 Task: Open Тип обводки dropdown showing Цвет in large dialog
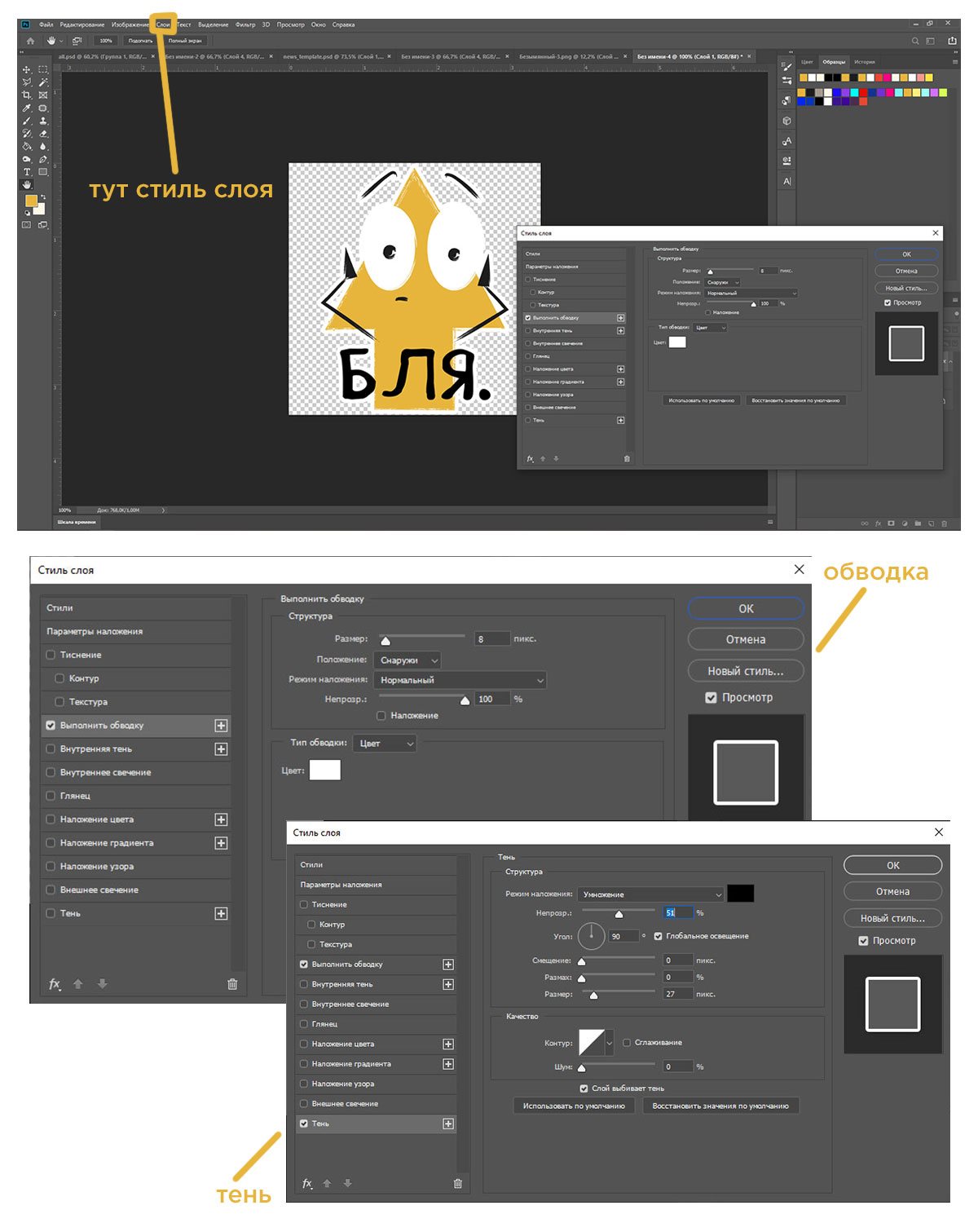click(x=386, y=744)
